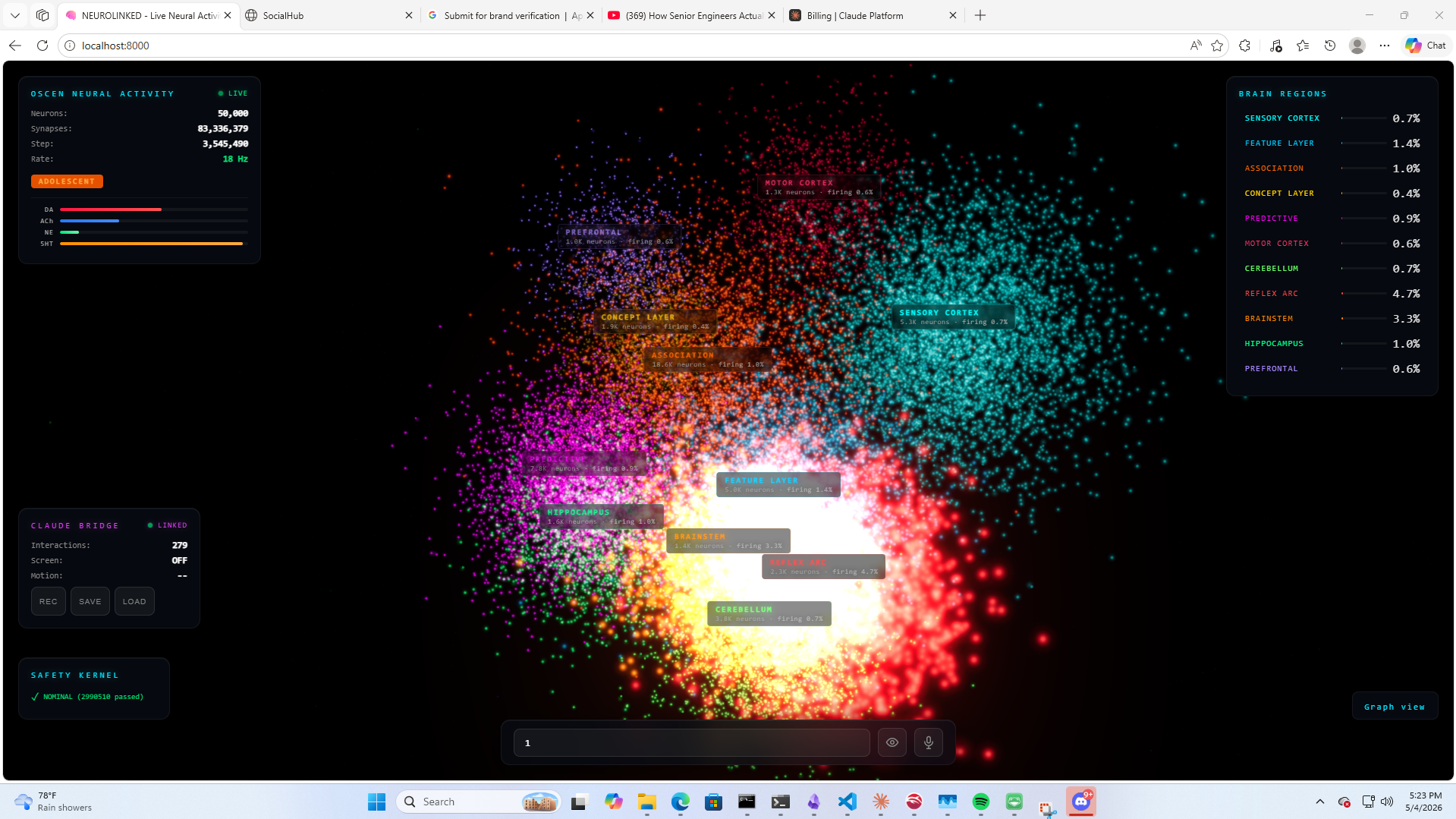Click the CEREBELLUM label on visualization
The height and width of the screenshot is (819, 1456).
pos(769,614)
